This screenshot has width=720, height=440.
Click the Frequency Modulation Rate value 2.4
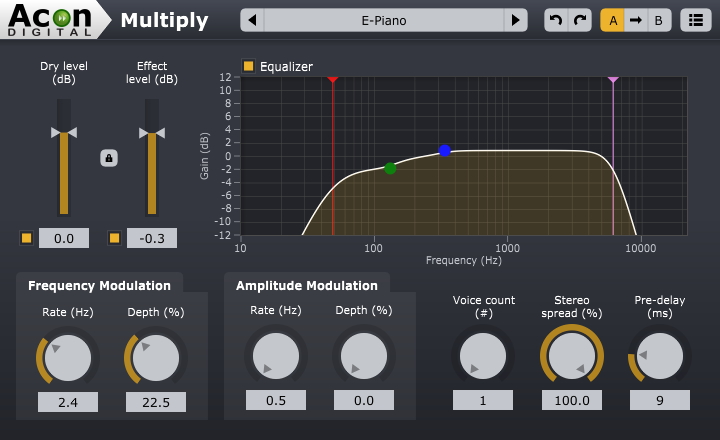click(68, 402)
